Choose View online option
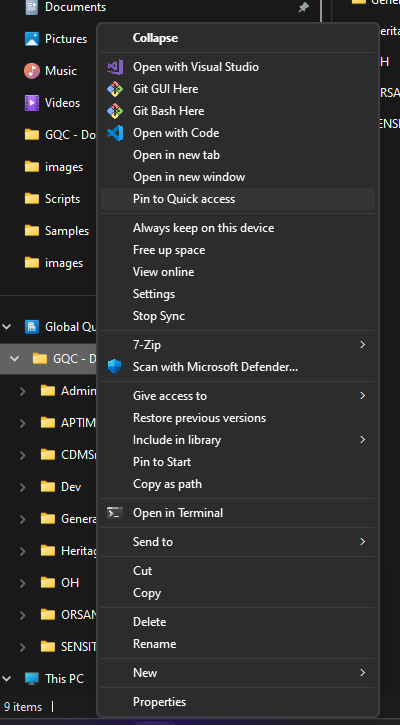 238,272
